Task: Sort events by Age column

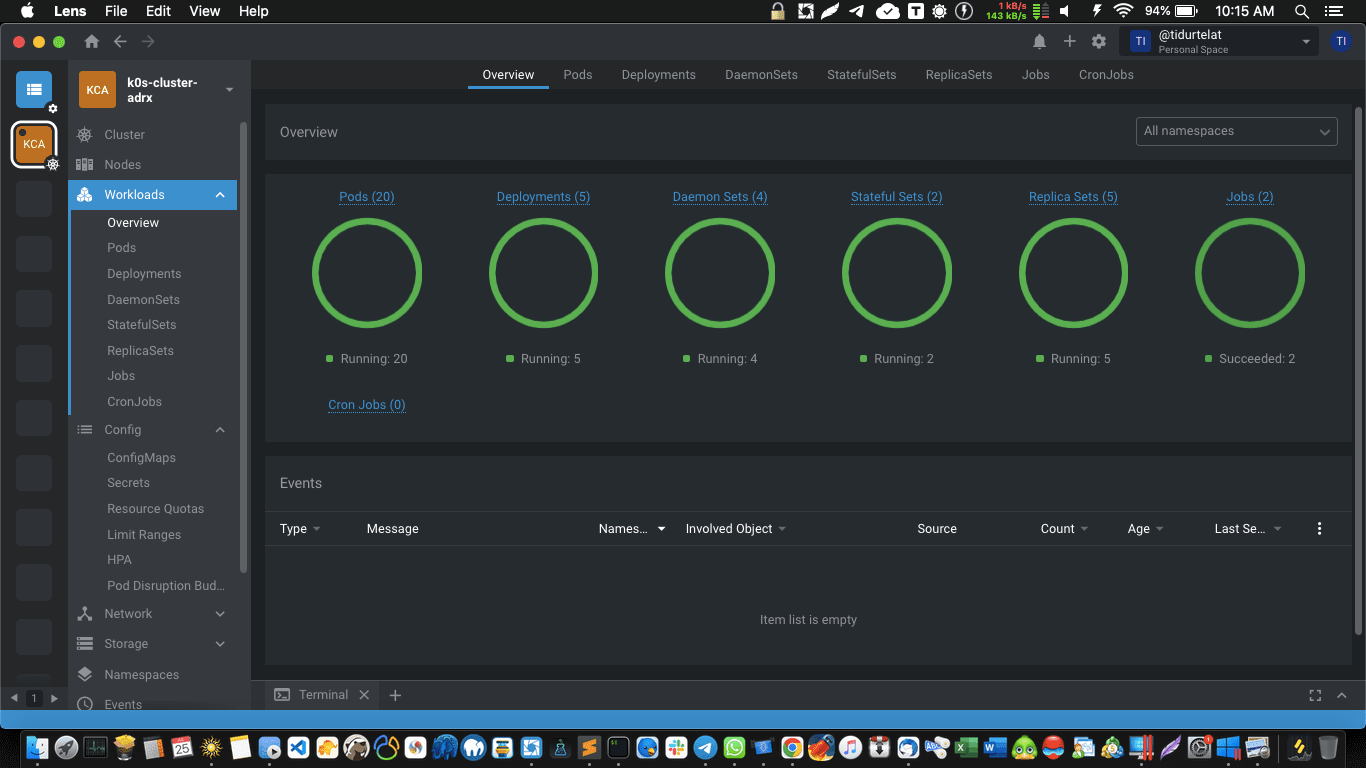Action: point(1145,529)
